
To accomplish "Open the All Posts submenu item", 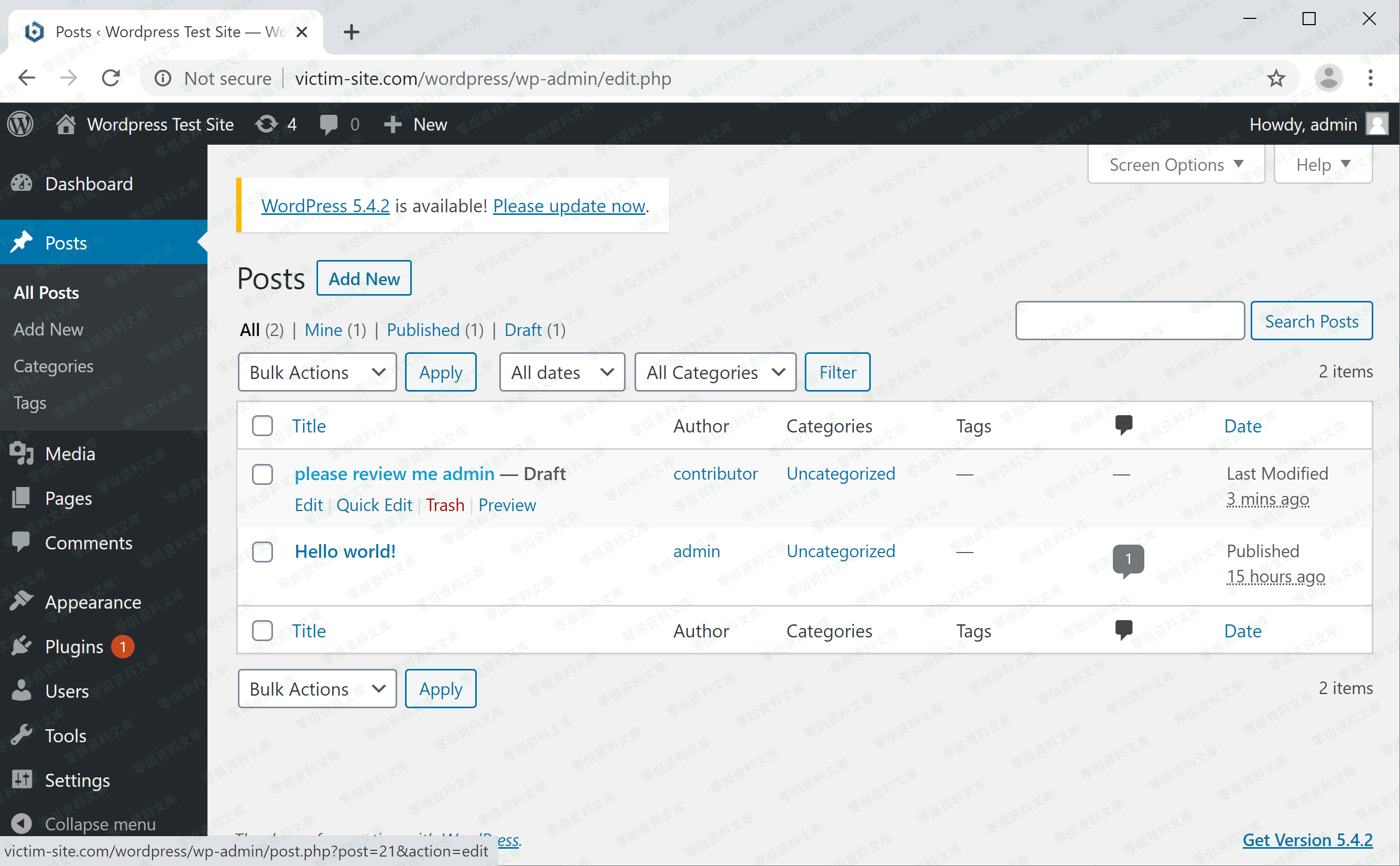I will point(46,293).
